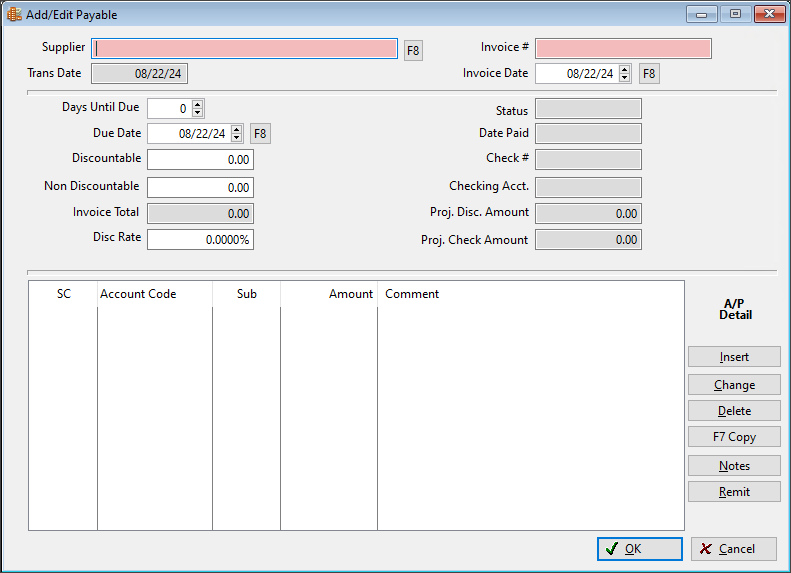The image size is (791, 573).
Task: Click the F7 Copy button
Action: pyautogui.click(x=734, y=437)
